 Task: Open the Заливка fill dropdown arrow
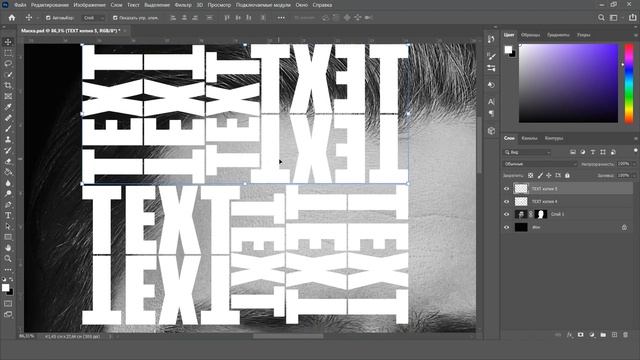(634, 176)
